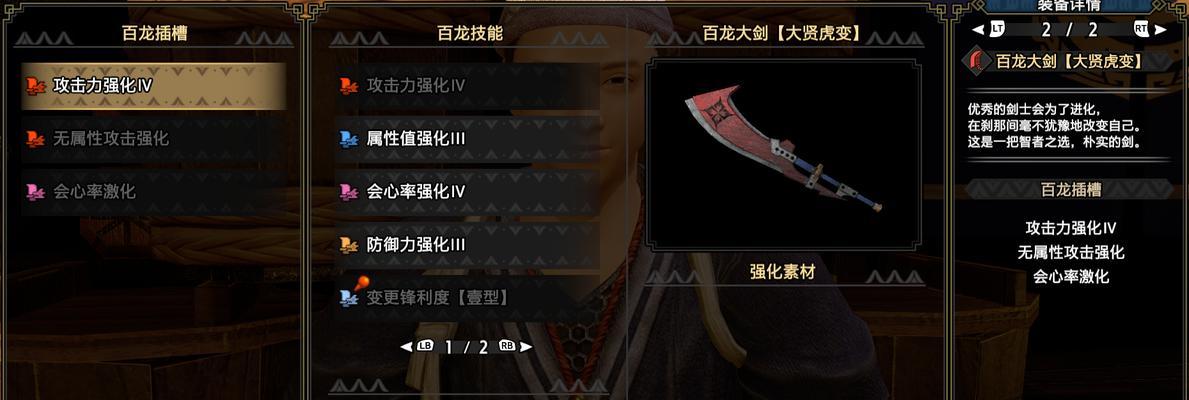Select the 无属性攻击强化 slot row
This screenshot has width=1189, height=400.
pos(153,139)
